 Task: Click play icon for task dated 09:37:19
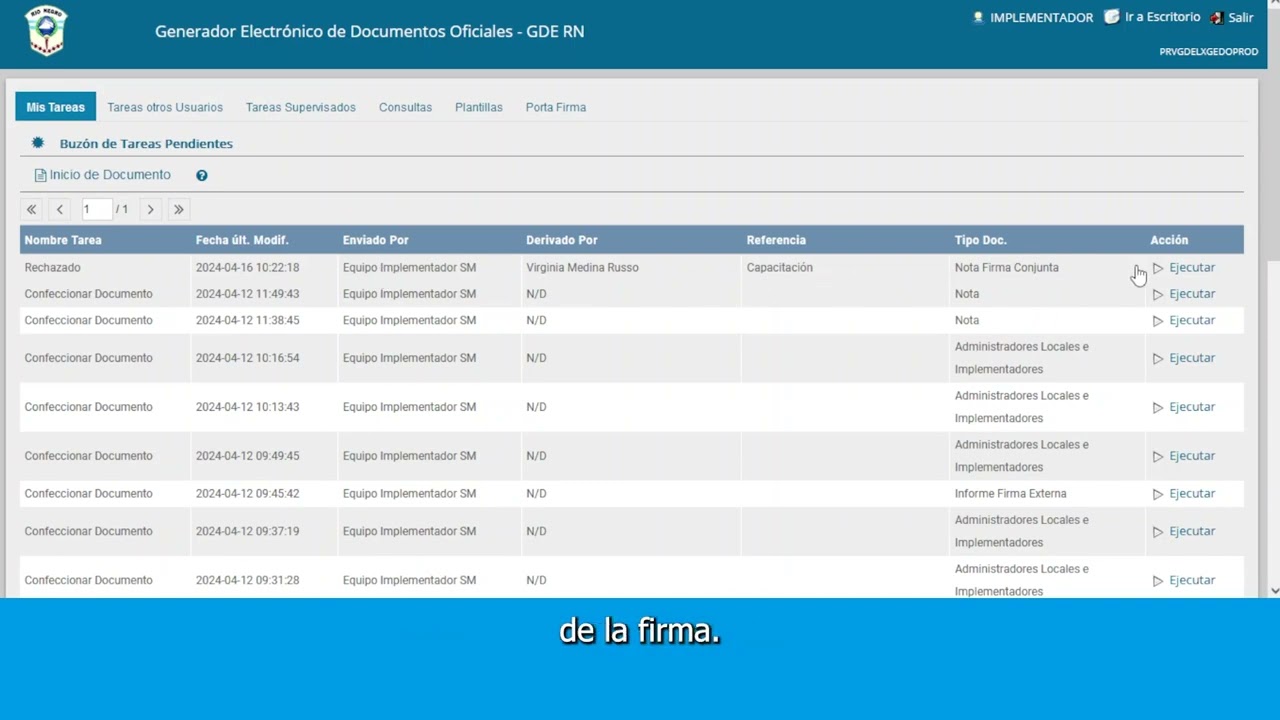click(x=1158, y=532)
